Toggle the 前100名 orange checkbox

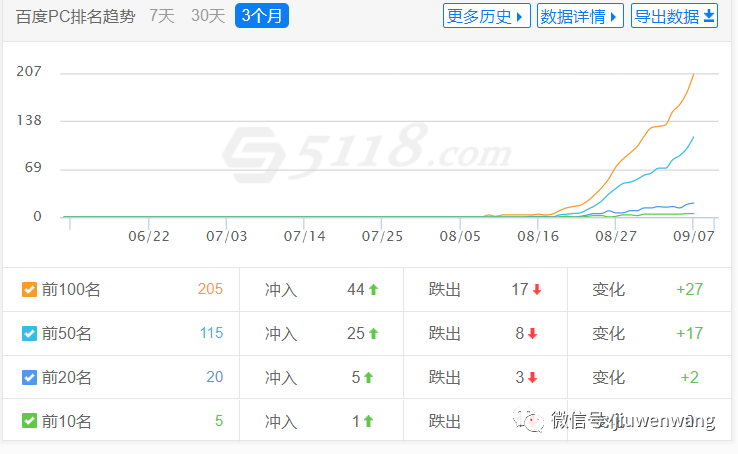(x=29, y=289)
